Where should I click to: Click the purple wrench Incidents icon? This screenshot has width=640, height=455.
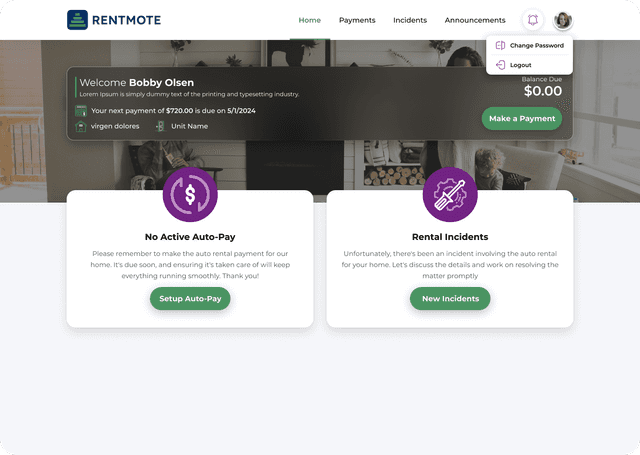pyautogui.click(x=450, y=194)
